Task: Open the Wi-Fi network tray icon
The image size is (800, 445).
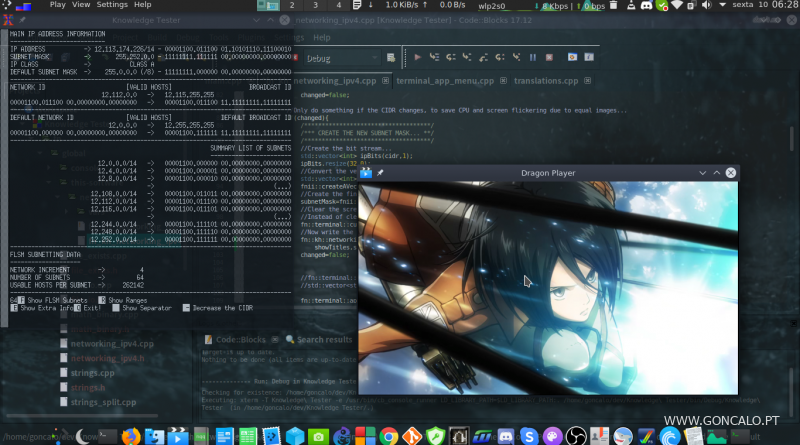Action: 677,5
